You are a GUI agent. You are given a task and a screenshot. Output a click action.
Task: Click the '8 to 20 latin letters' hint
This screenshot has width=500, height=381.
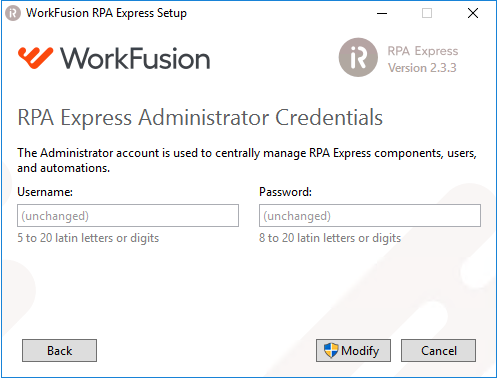(x=330, y=238)
